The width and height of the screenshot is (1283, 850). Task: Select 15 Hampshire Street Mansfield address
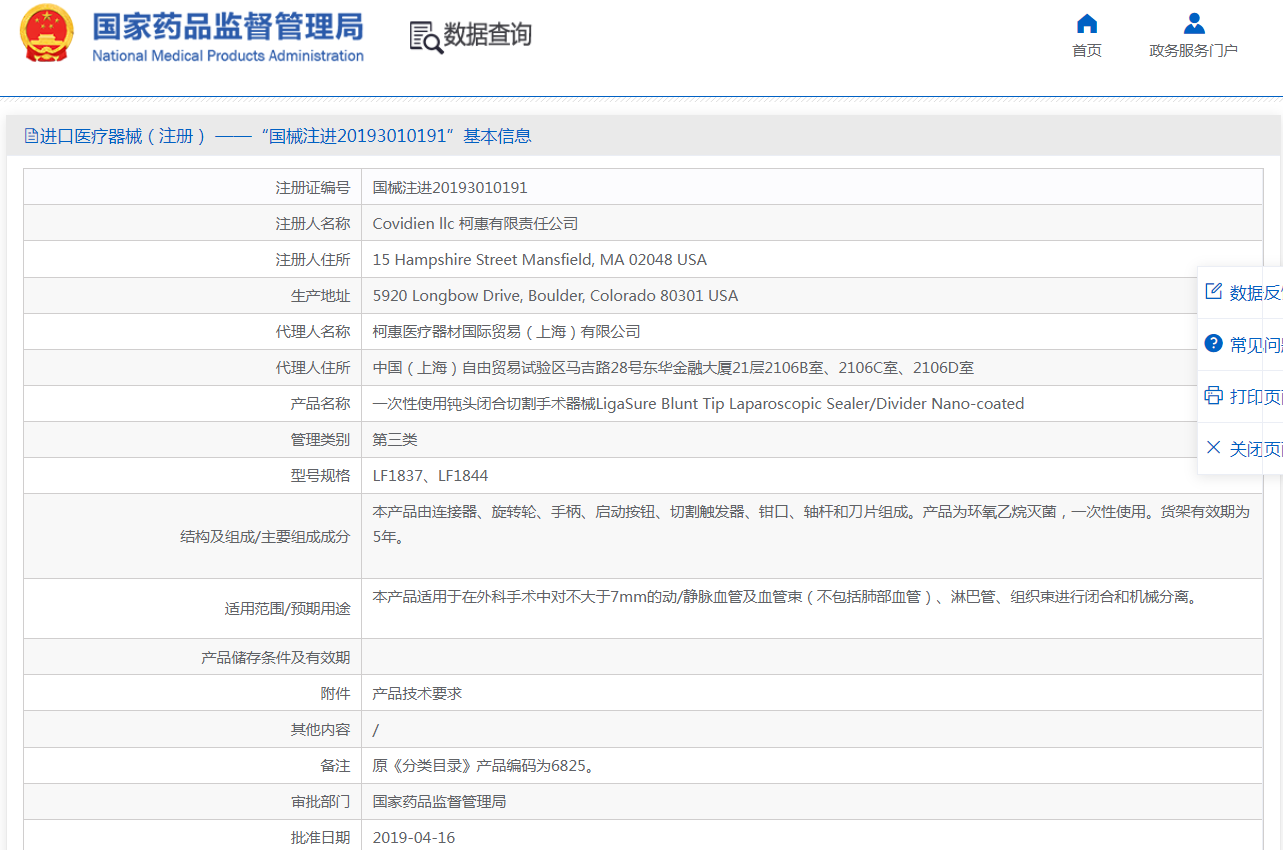540,259
